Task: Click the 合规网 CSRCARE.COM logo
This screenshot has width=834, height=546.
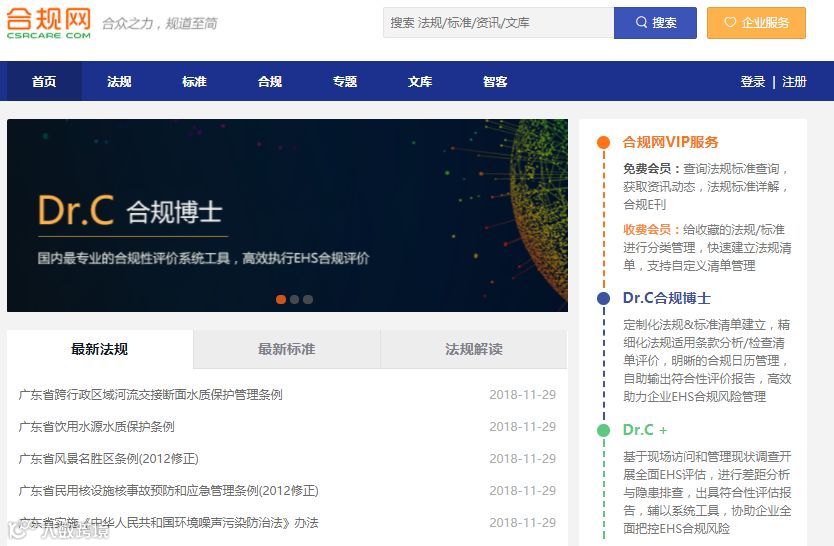Action: pos(48,23)
